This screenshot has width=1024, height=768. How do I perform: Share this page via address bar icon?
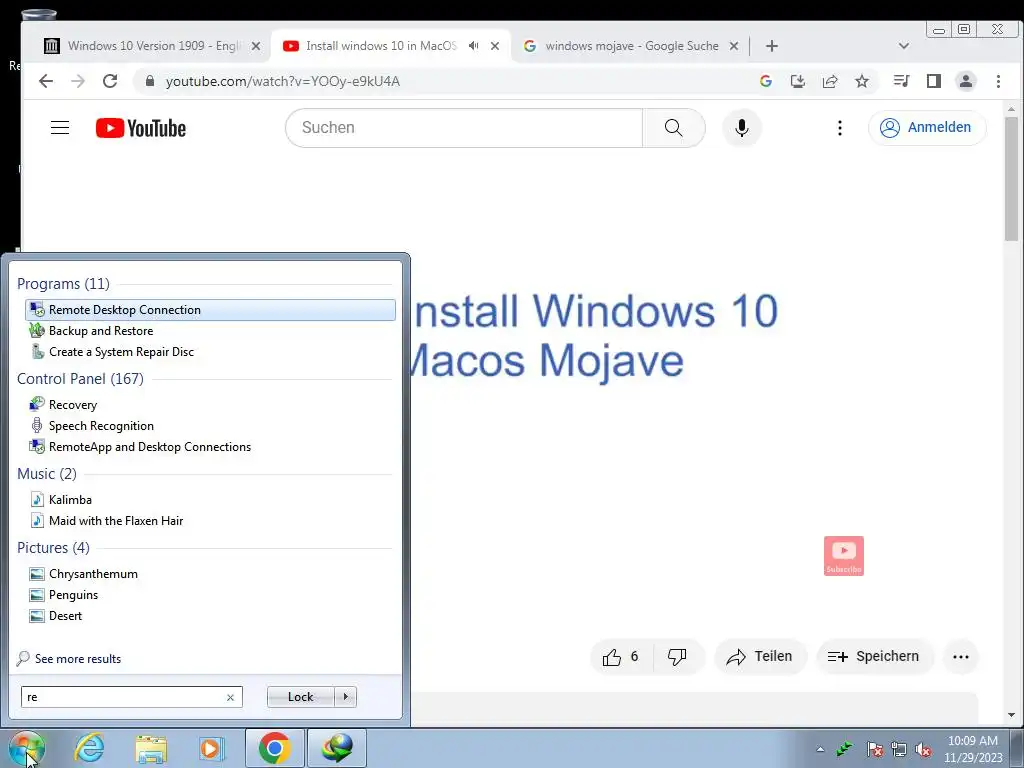pos(830,81)
